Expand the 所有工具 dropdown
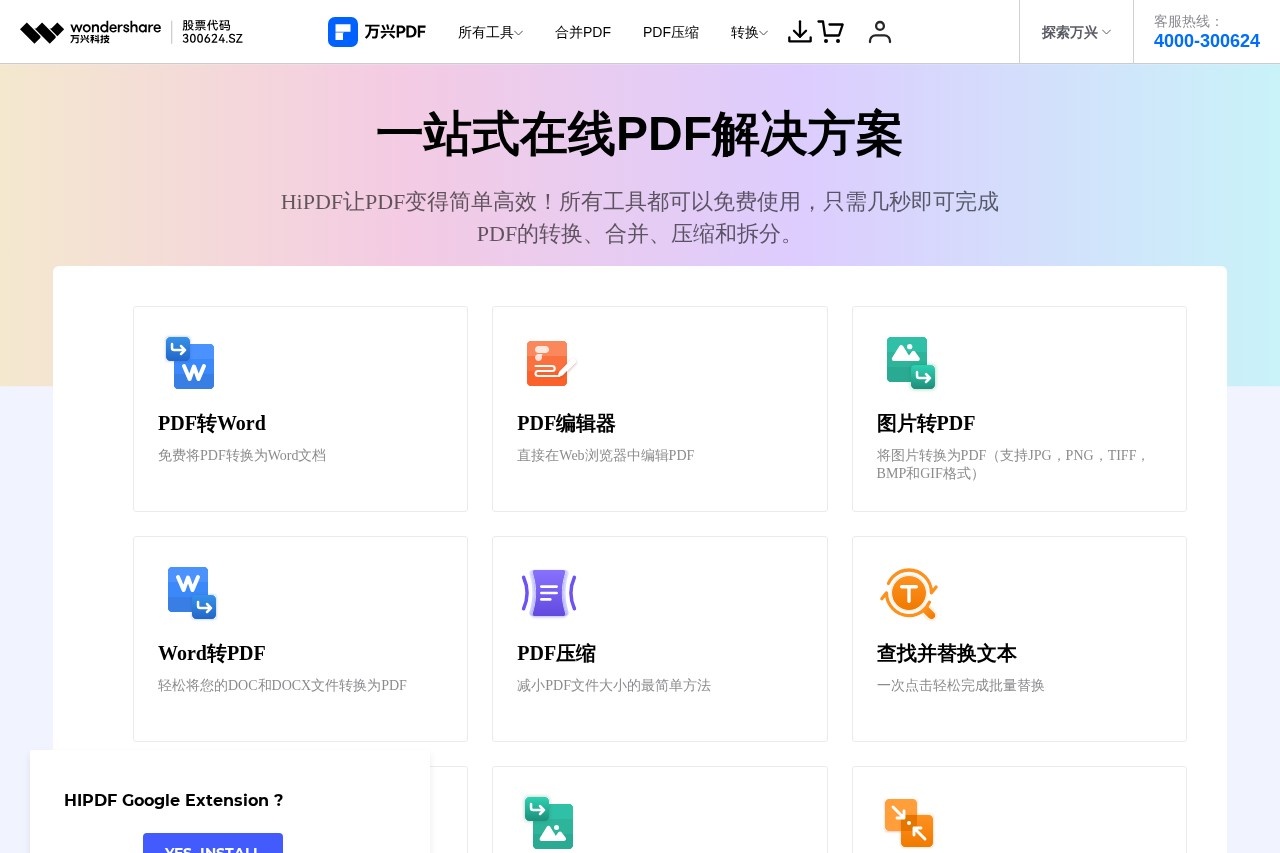Viewport: 1280px width, 853px height. (x=489, y=31)
